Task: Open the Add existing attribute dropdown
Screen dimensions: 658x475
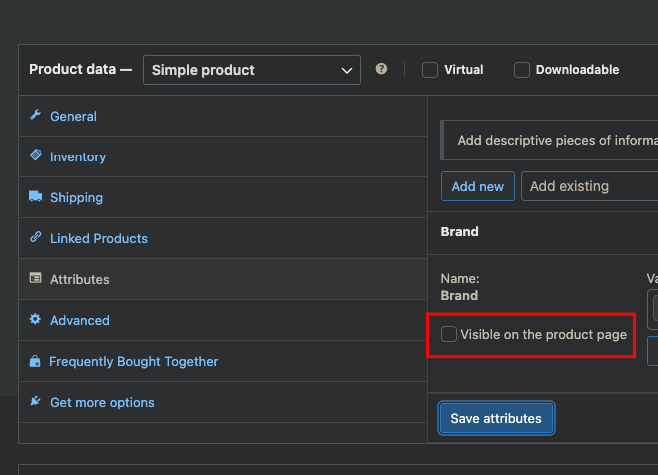Action: (x=590, y=186)
